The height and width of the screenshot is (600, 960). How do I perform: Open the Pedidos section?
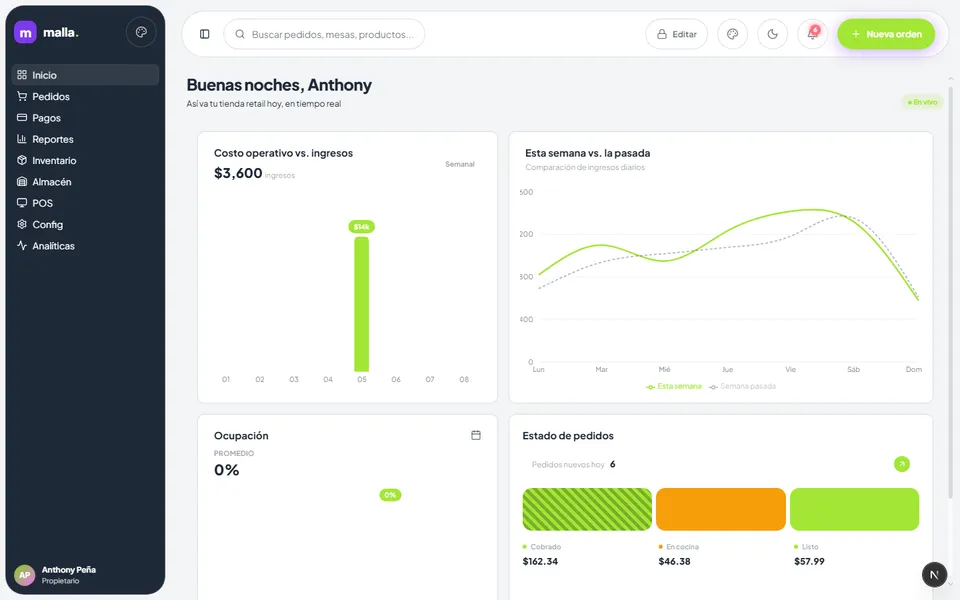point(85,96)
